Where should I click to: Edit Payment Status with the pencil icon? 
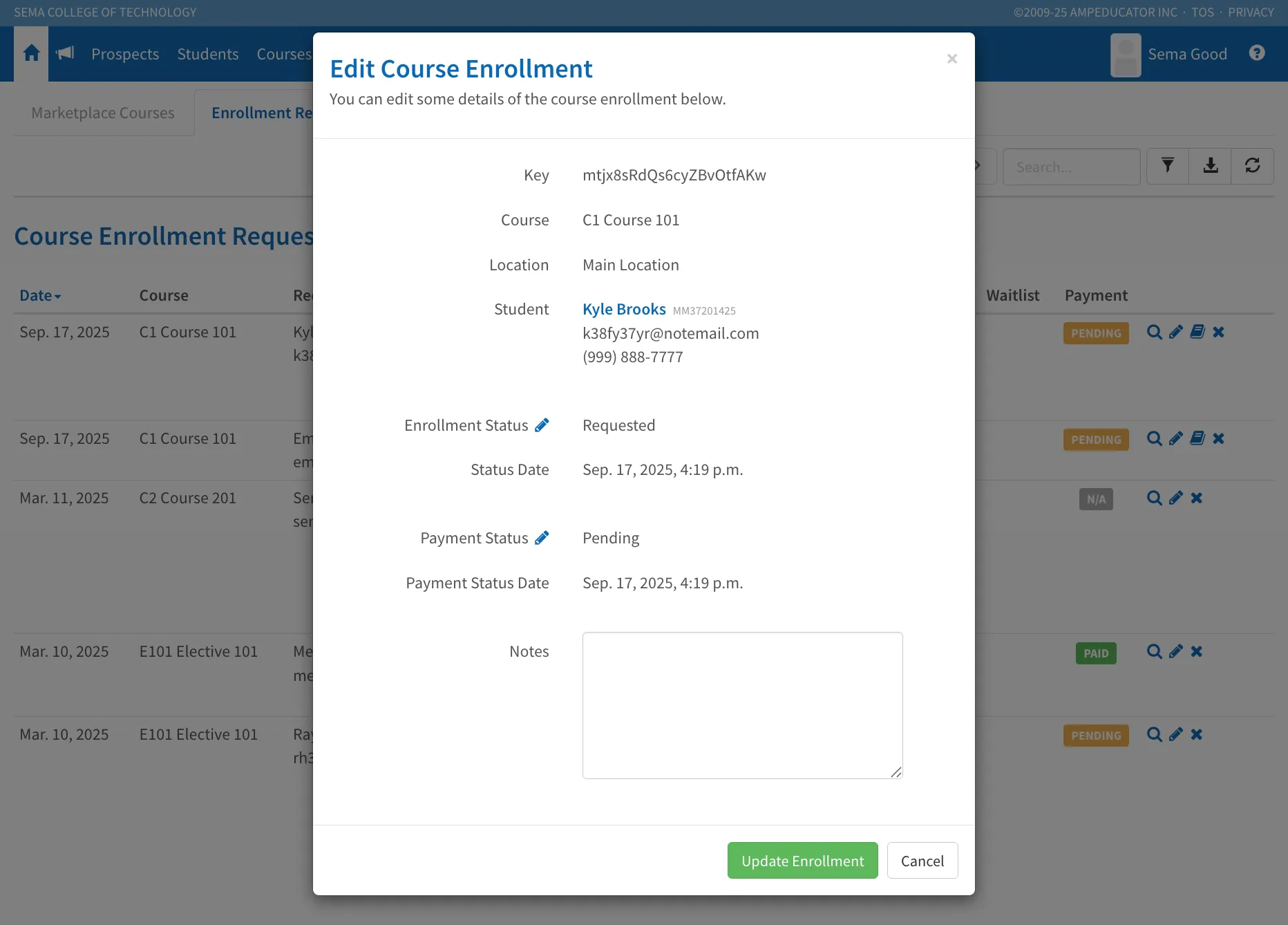tap(542, 538)
